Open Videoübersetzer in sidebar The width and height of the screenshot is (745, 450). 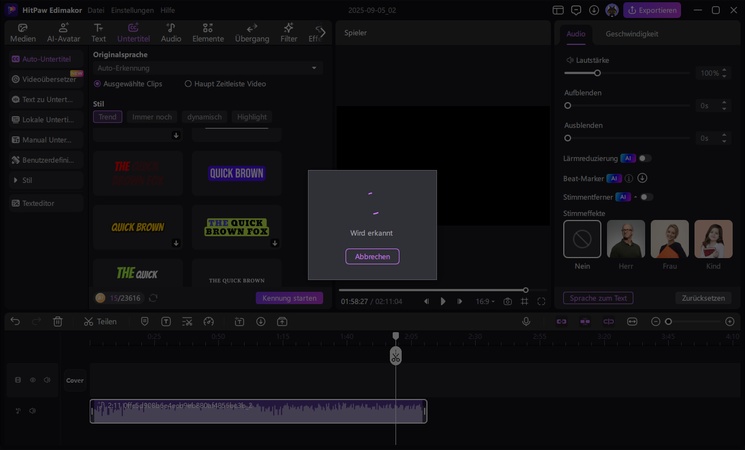coord(46,79)
